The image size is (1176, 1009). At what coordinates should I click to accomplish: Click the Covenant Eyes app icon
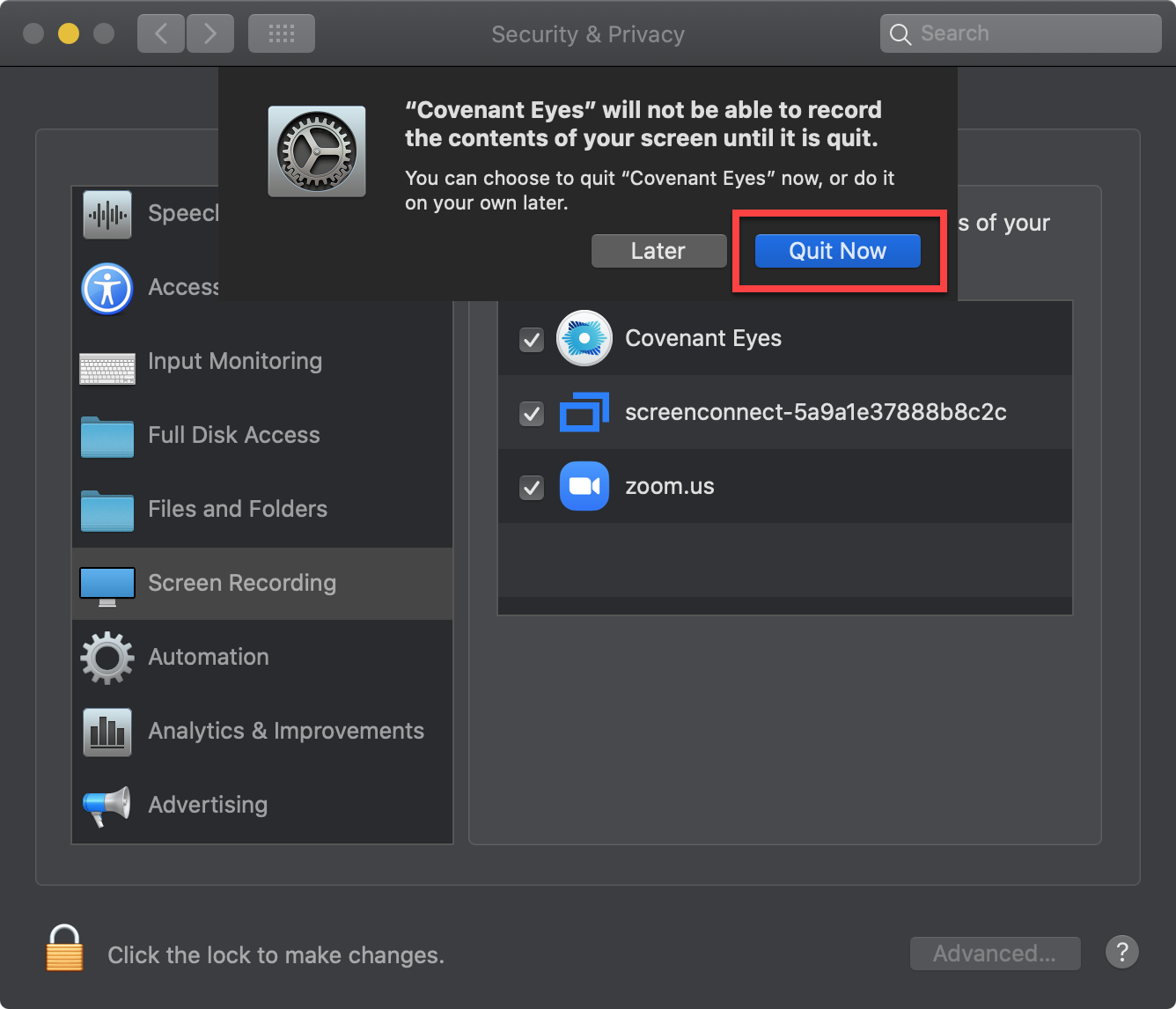coord(584,338)
